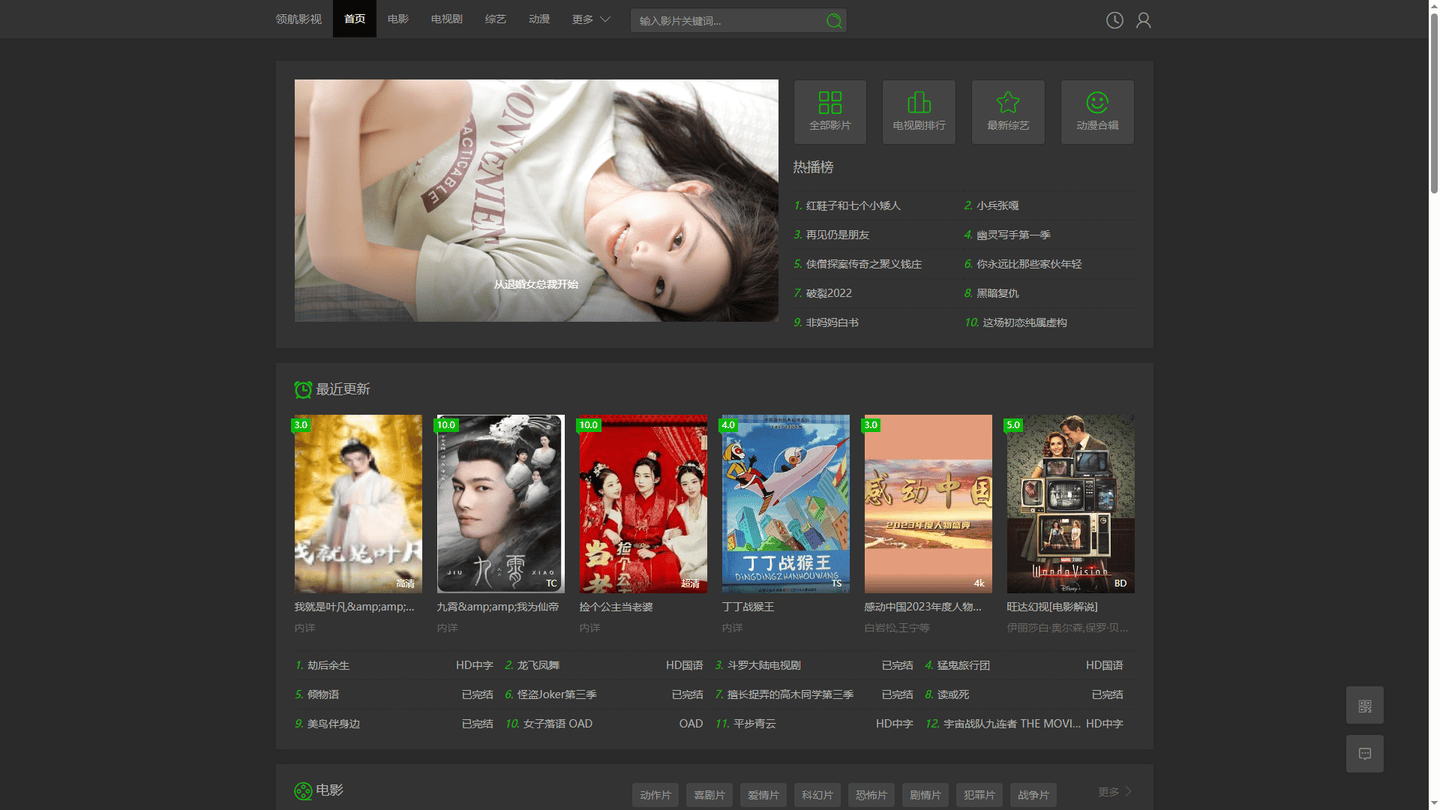The image size is (1440, 810).
Task: Open 擅长捉弄的高木同学第三季 entry
Action: coord(790,694)
